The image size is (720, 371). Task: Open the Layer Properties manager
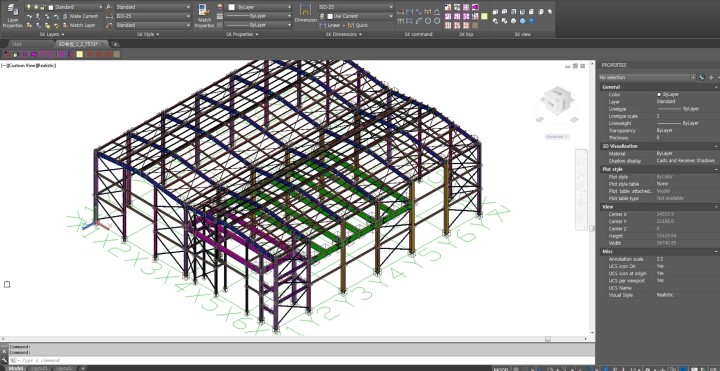click(12, 16)
